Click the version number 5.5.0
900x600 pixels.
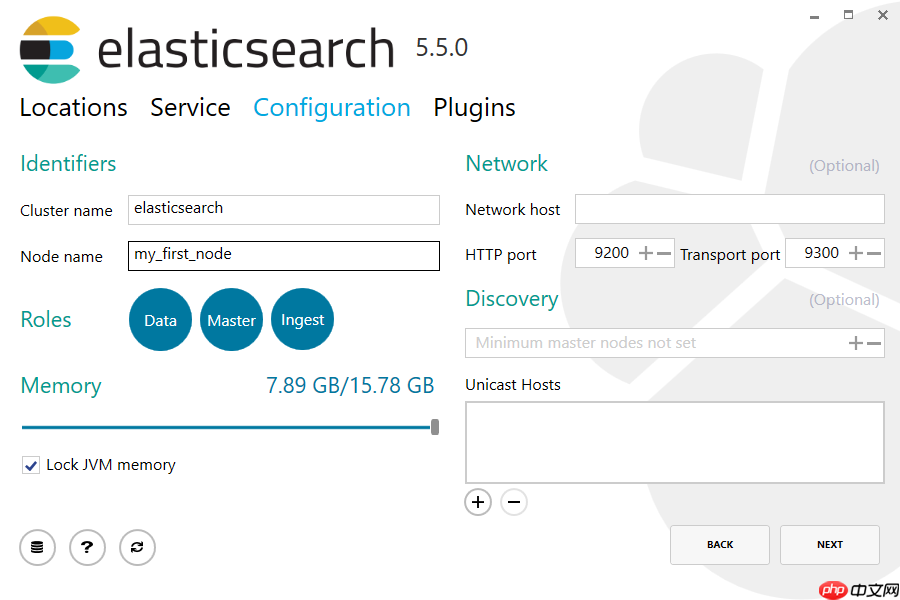click(x=441, y=48)
